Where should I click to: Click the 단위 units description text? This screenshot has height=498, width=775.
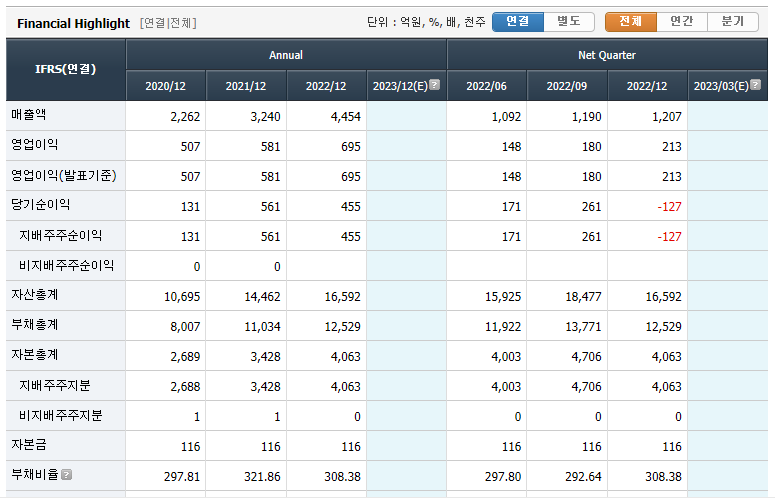(426, 22)
